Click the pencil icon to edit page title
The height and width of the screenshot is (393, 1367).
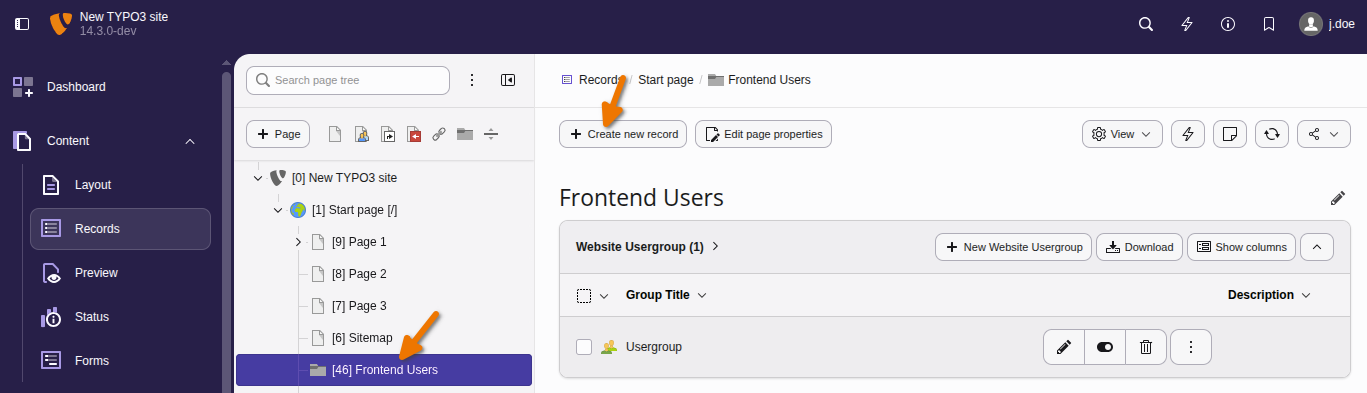coord(1338,198)
